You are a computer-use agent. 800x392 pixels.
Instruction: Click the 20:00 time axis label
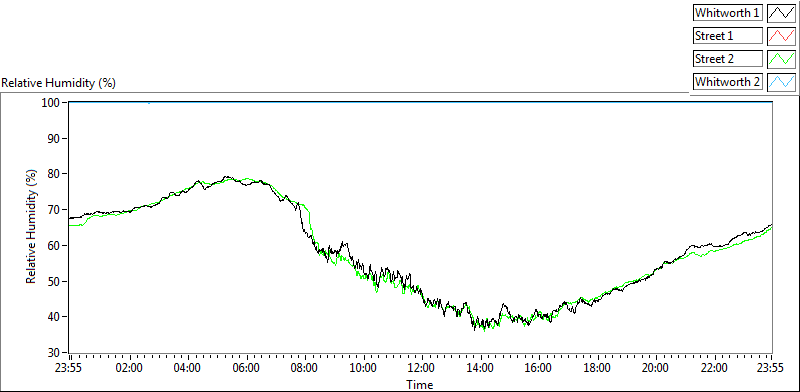(656, 368)
